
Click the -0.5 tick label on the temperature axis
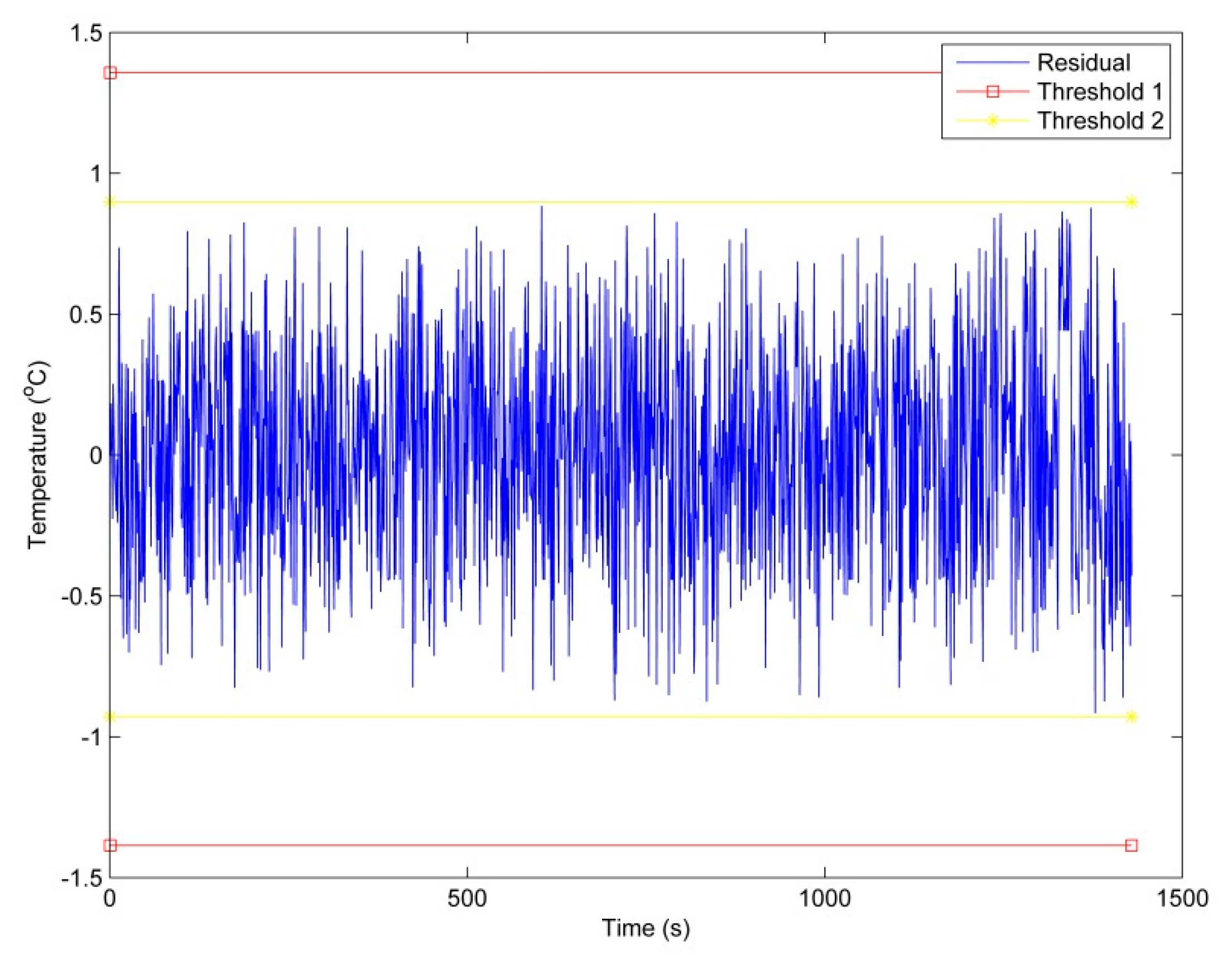pyautogui.click(x=81, y=597)
